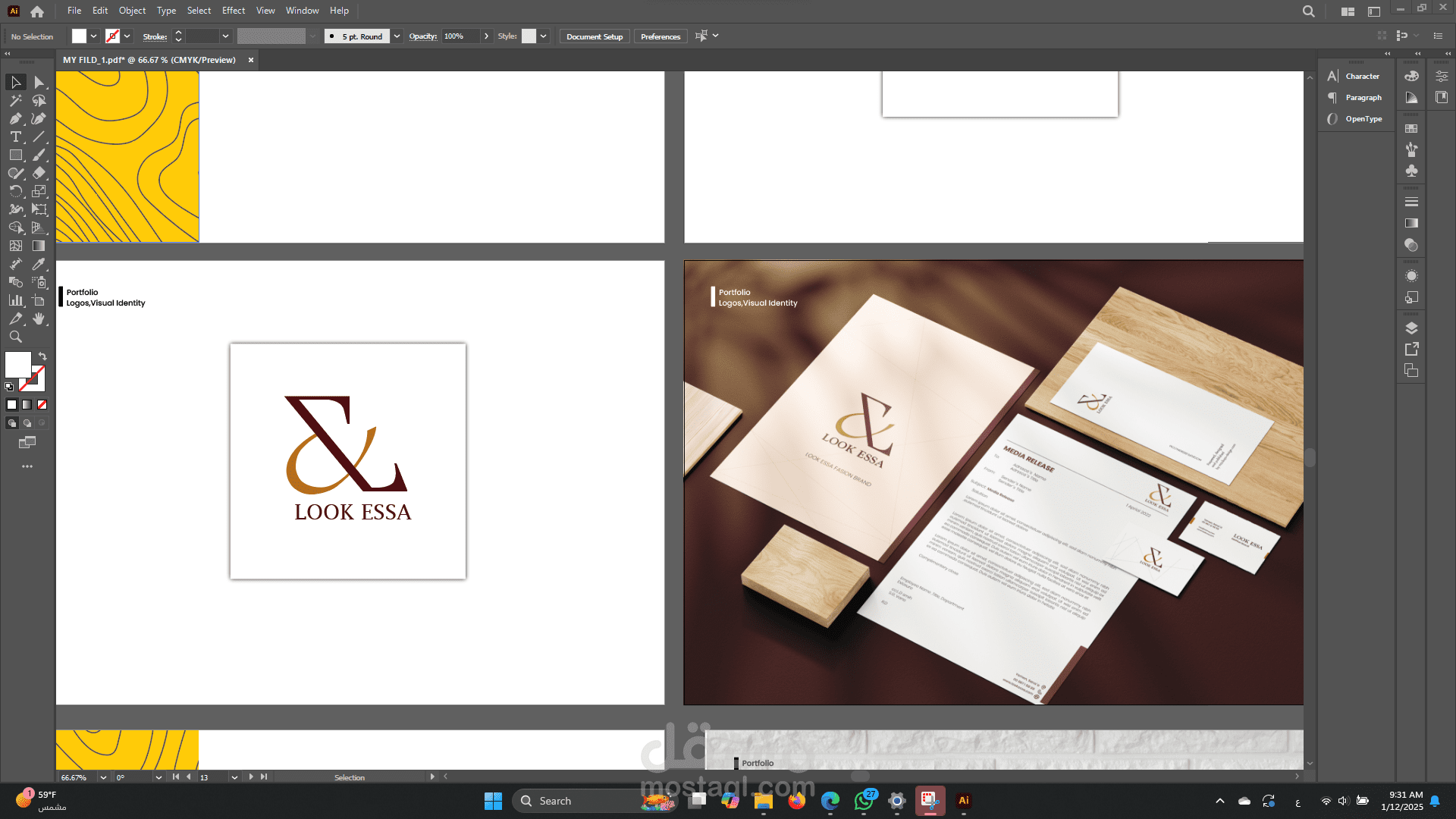The height and width of the screenshot is (819, 1456).
Task: Open the Effect menu
Action: [234, 11]
